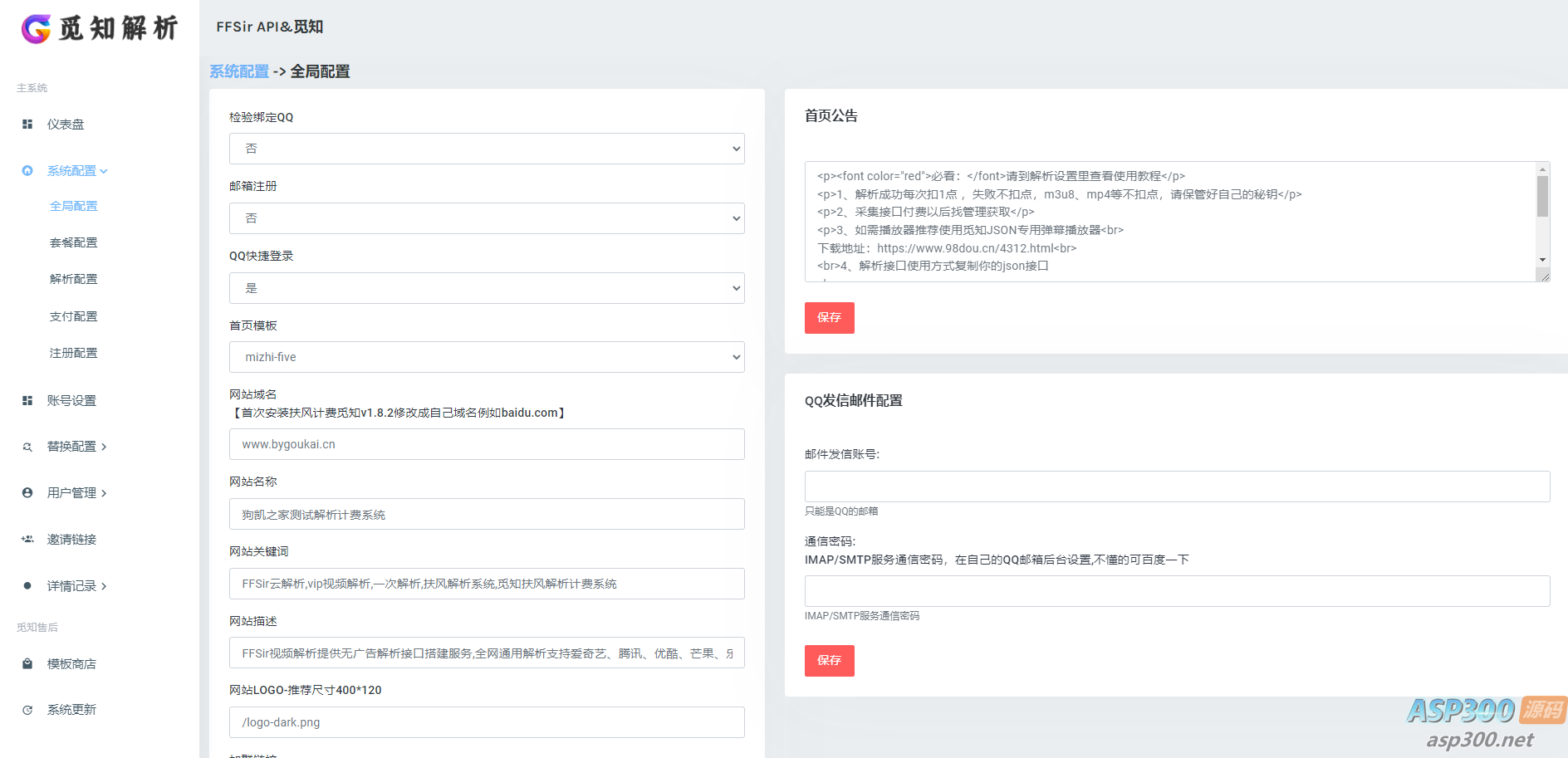1568x758 pixels.
Task: Click the 网站名称 input field
Action: click(487, 514)
